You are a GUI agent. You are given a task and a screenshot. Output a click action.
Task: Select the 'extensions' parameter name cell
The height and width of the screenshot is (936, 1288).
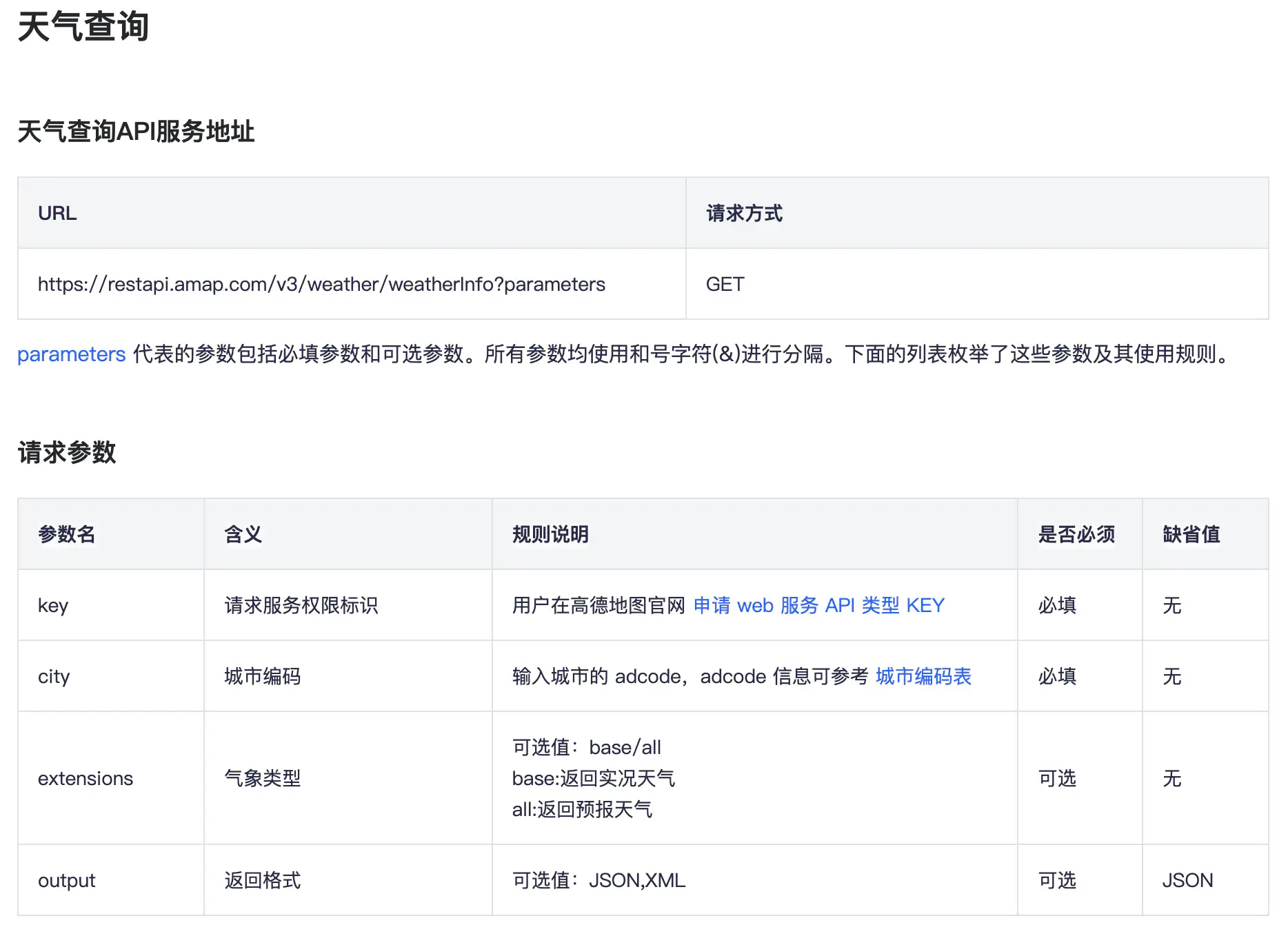(111, 778)
